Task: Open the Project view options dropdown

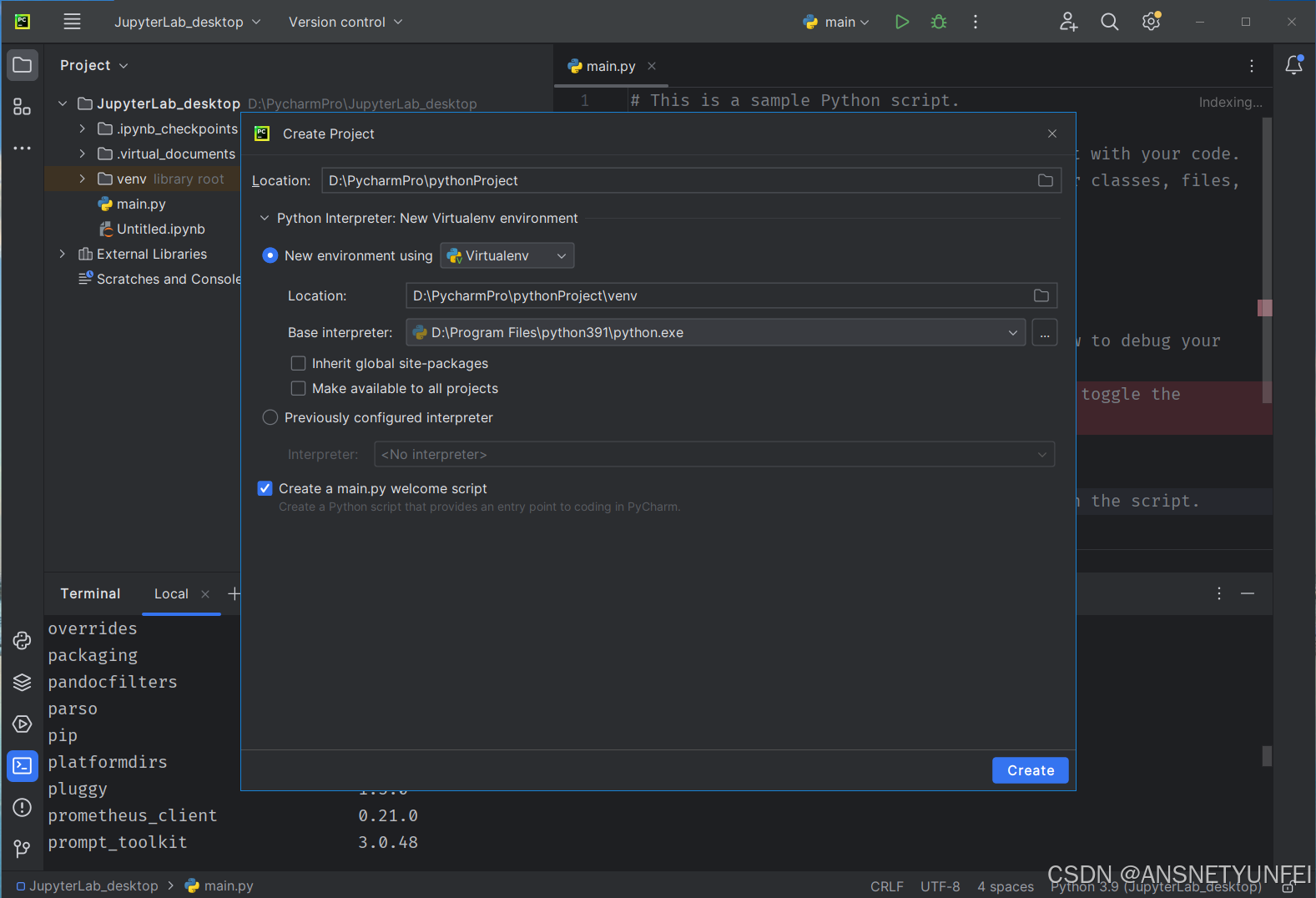Action: point(94,65)
